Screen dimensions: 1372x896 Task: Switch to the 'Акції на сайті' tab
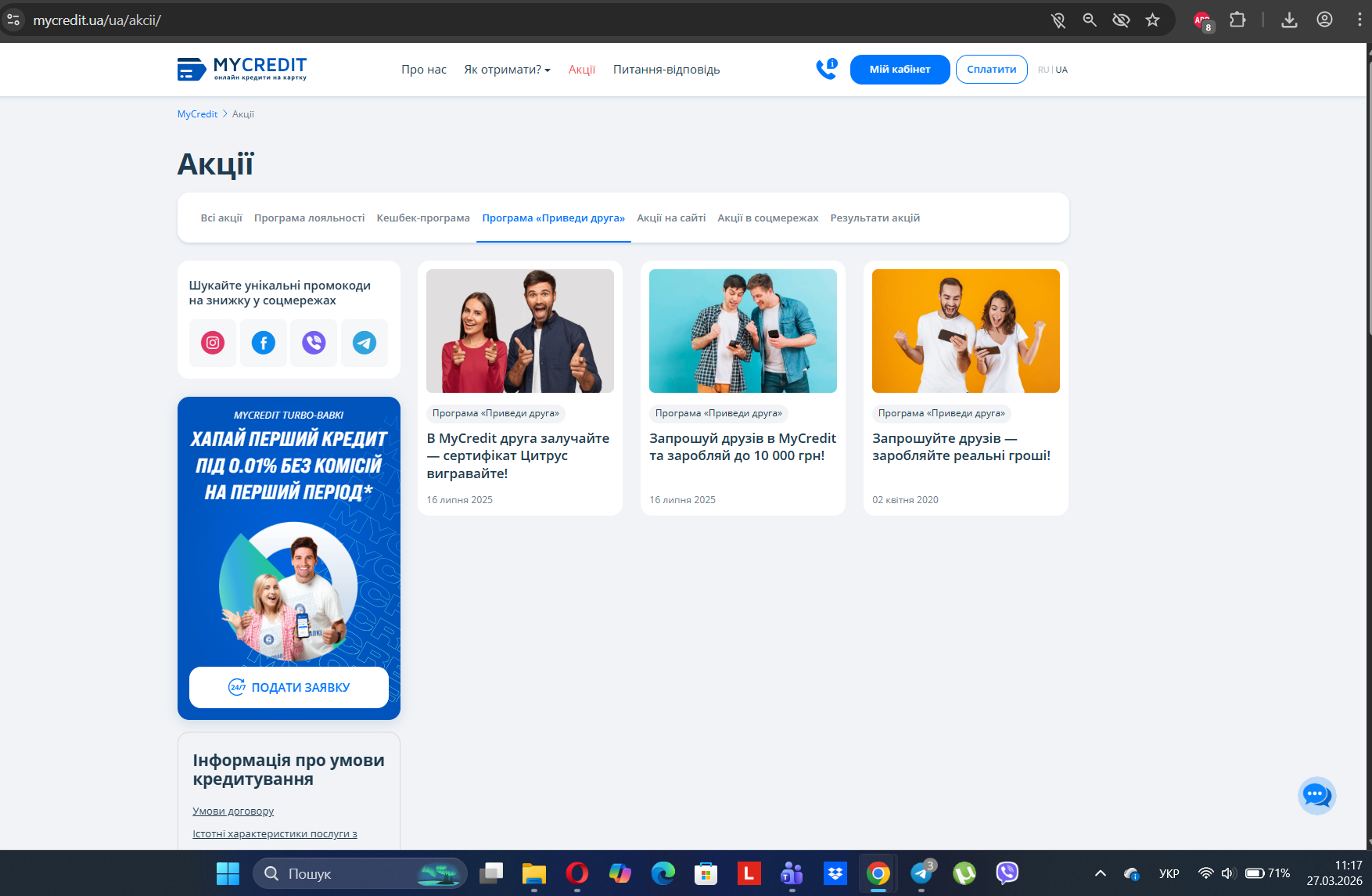[x=671, y=218]
